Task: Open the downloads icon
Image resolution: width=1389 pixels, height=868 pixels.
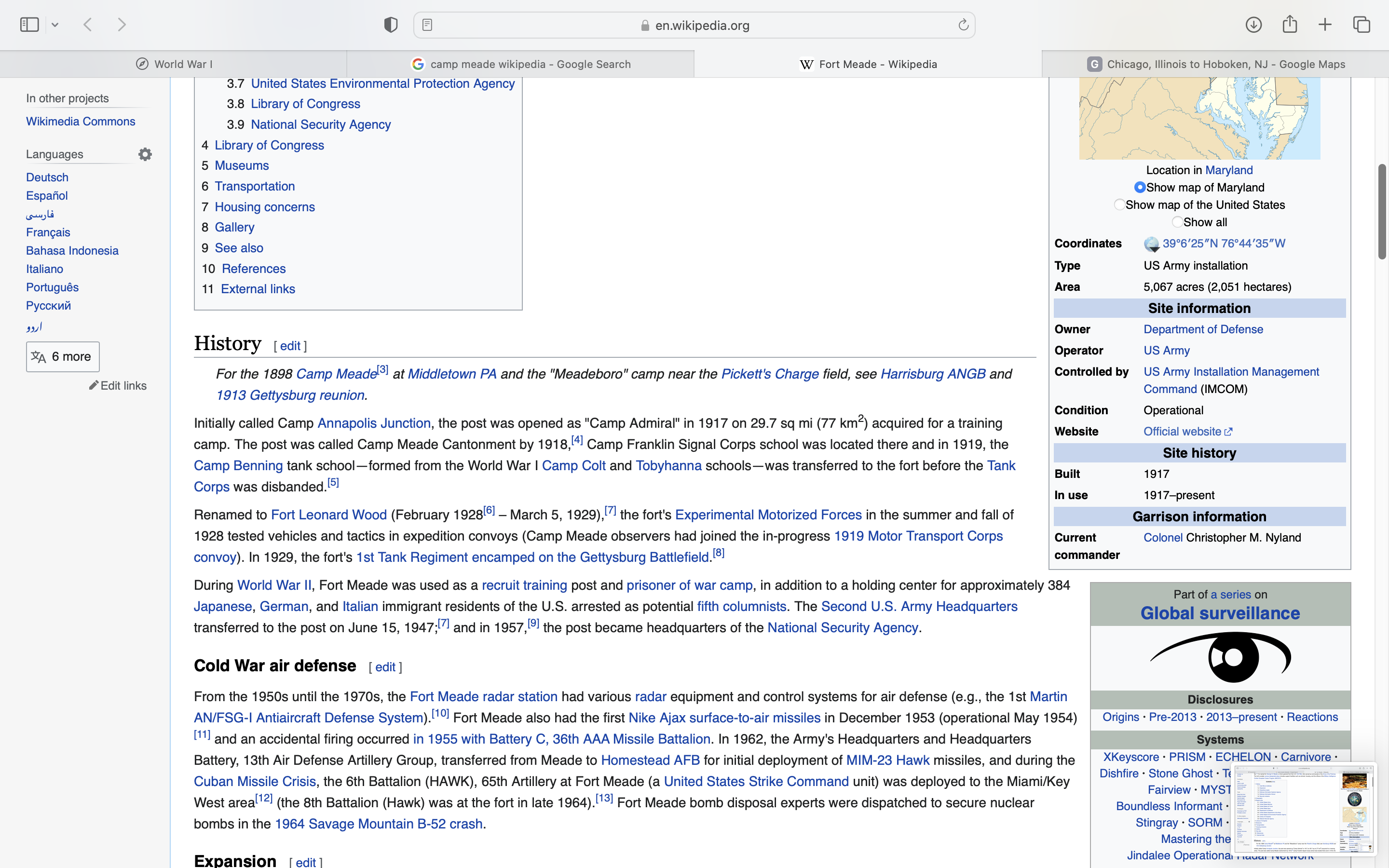Action: [1253, 25]
